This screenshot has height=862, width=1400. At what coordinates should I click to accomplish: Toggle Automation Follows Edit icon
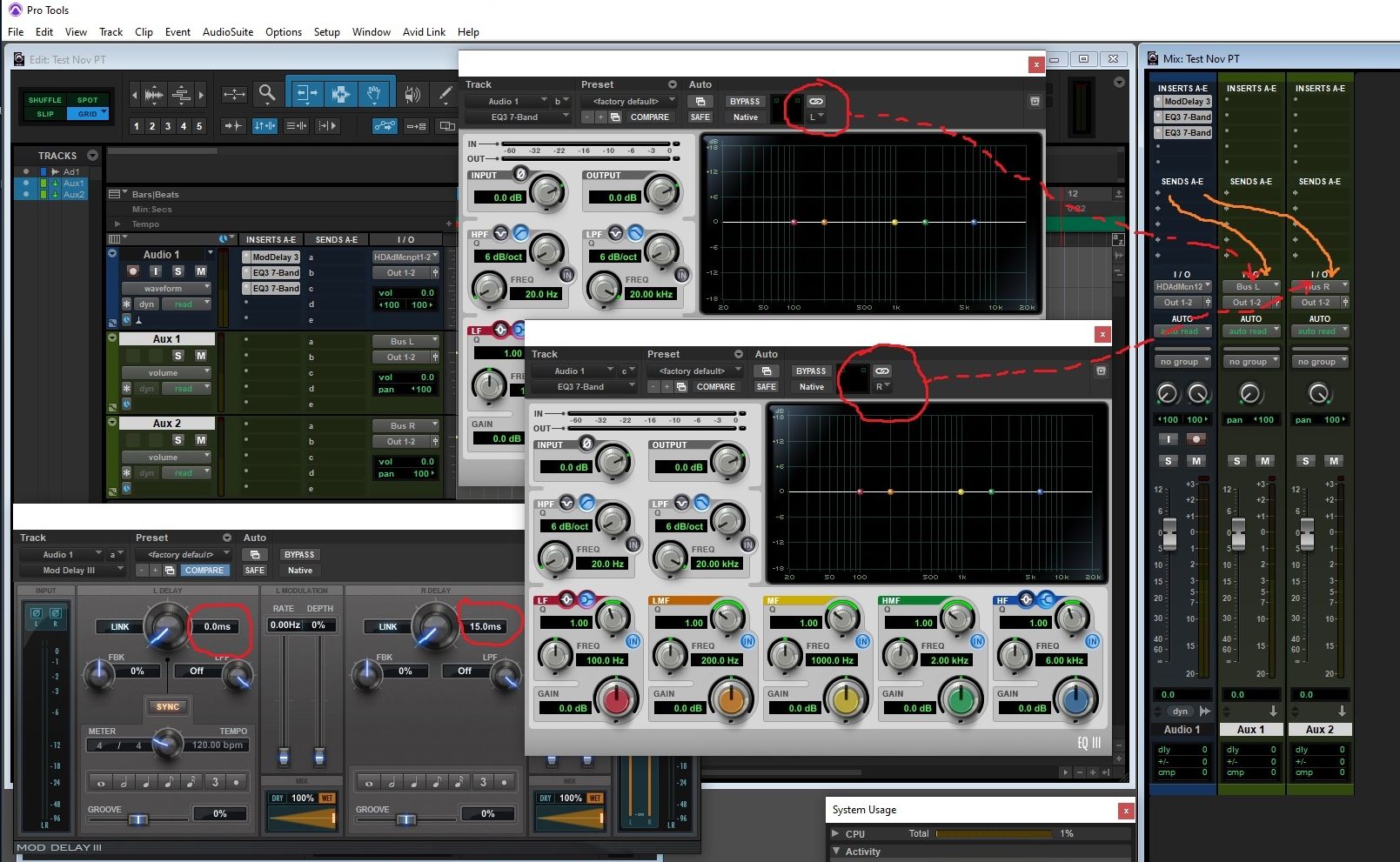384,126
